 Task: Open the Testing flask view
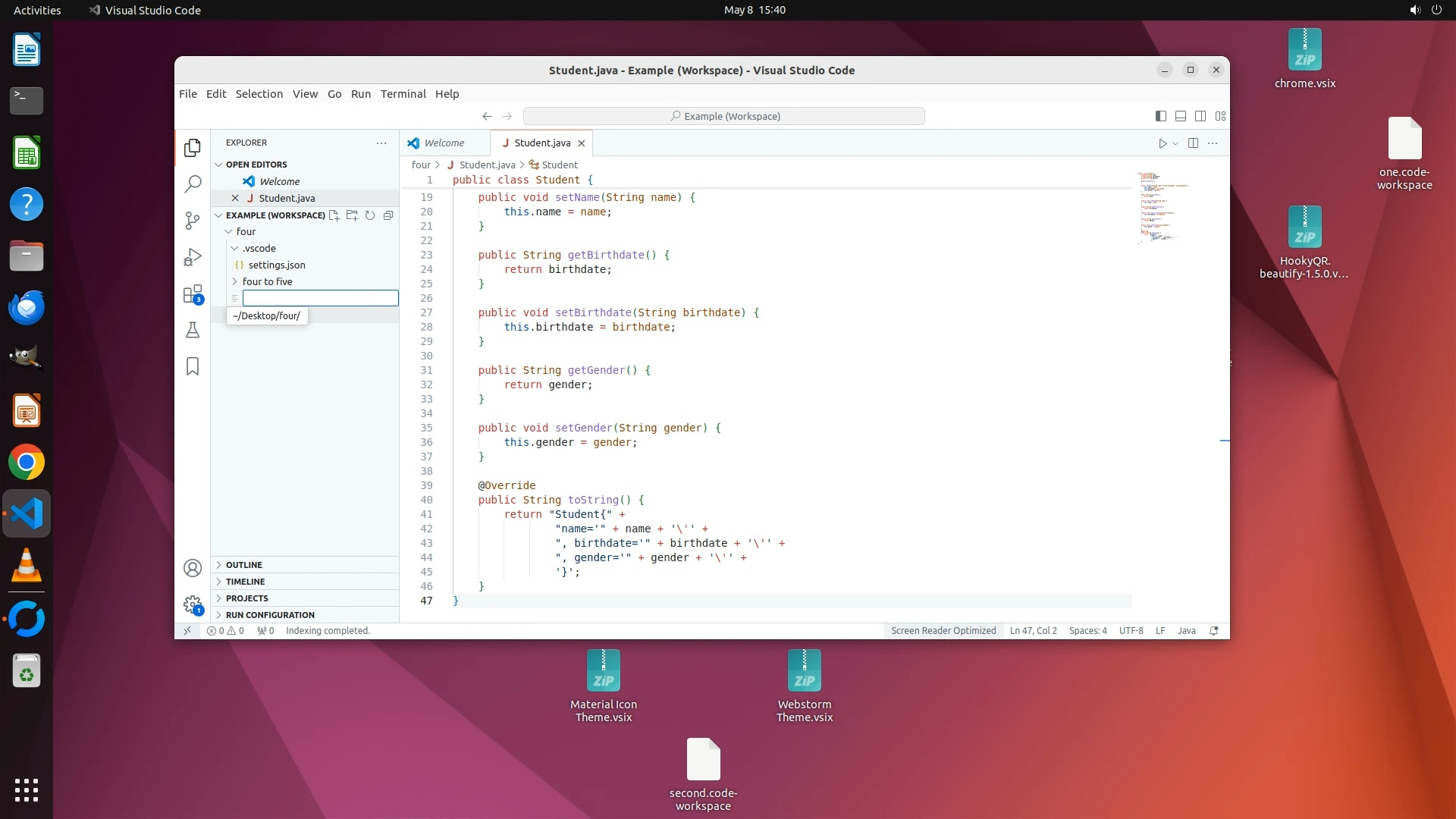[193, 330]
